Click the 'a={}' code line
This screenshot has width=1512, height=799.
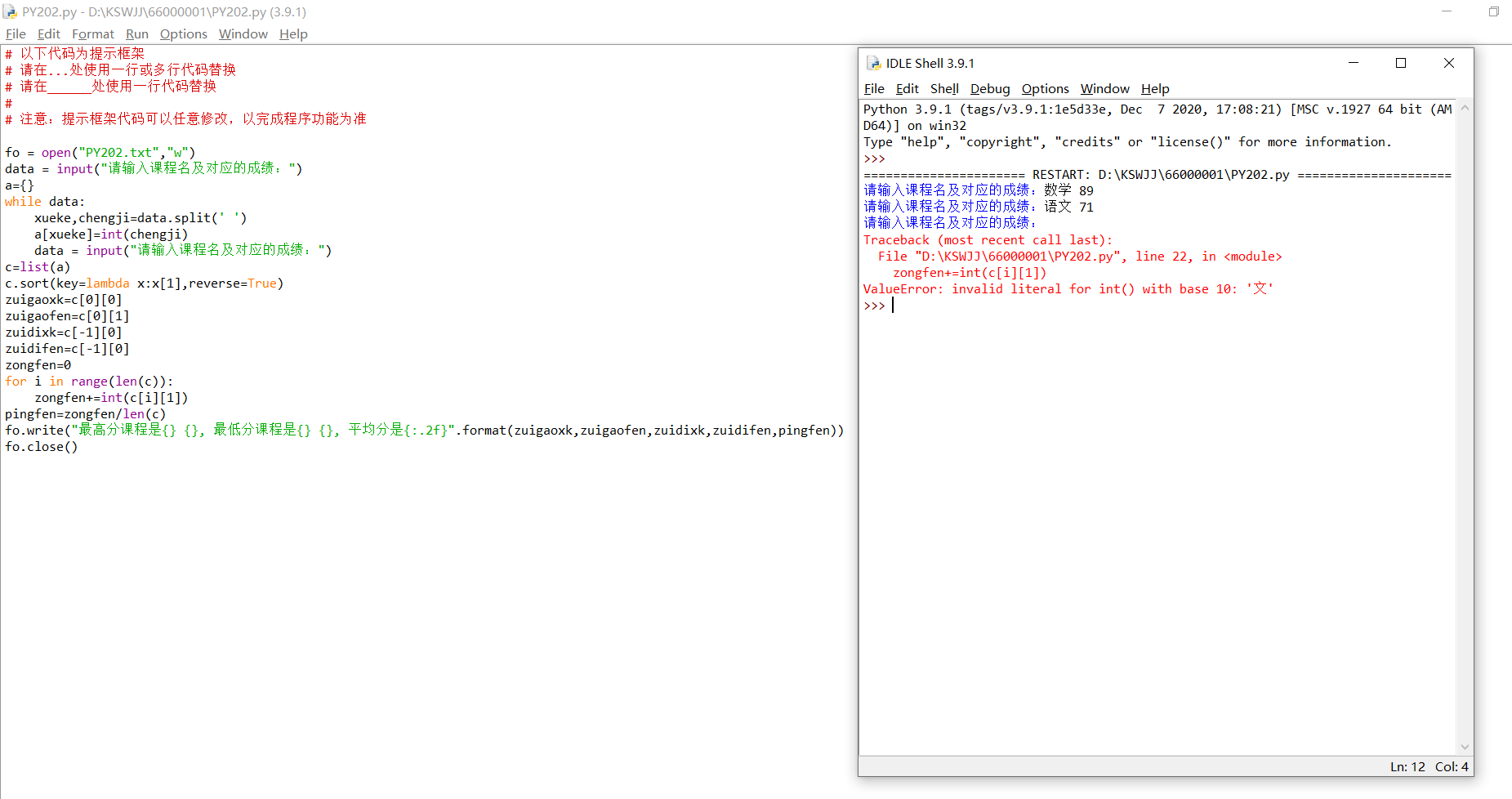20,185
